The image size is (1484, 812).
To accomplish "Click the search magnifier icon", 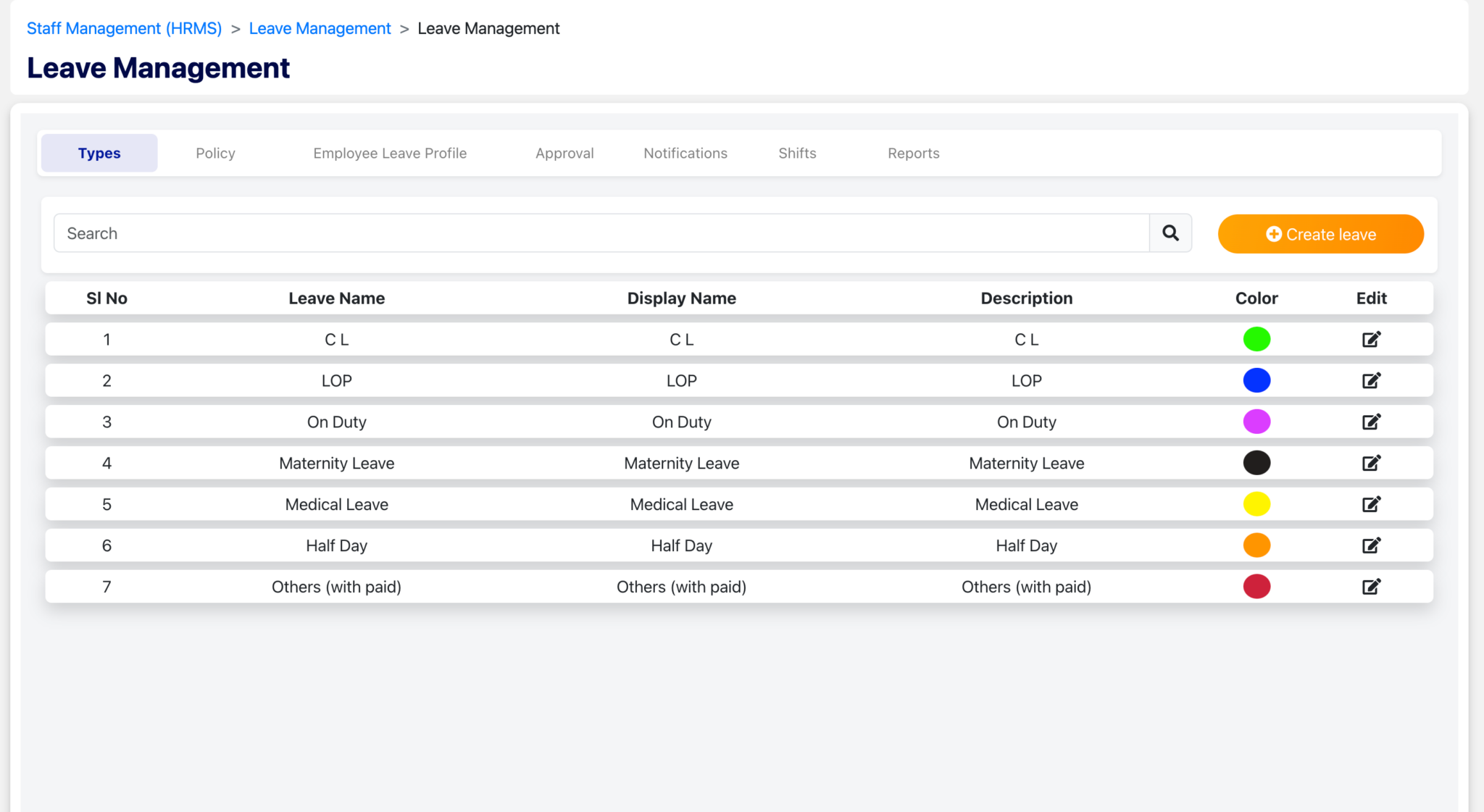I will [x=1170, y=233].
